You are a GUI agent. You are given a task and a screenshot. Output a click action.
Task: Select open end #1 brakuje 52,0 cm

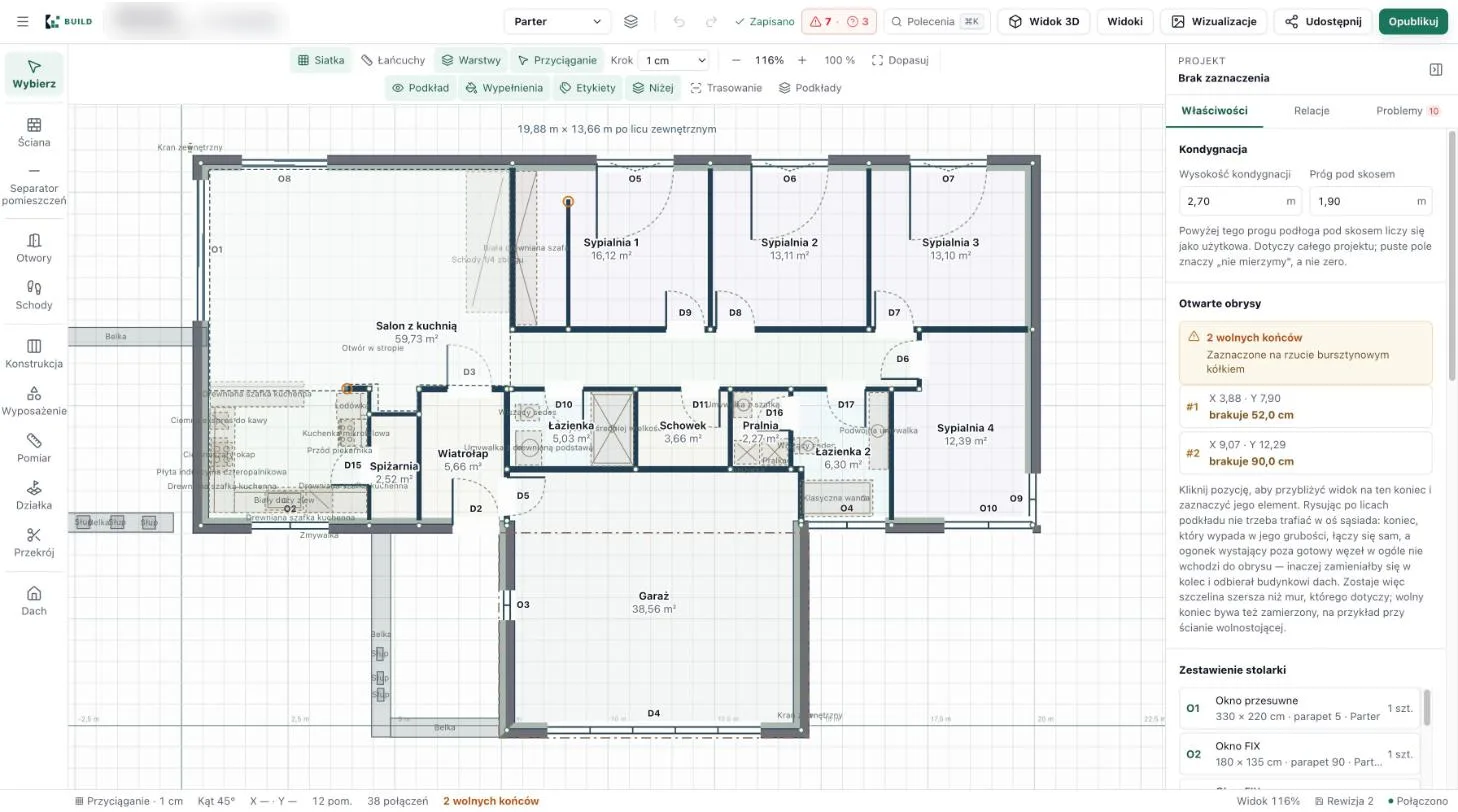click(1306, 407)
